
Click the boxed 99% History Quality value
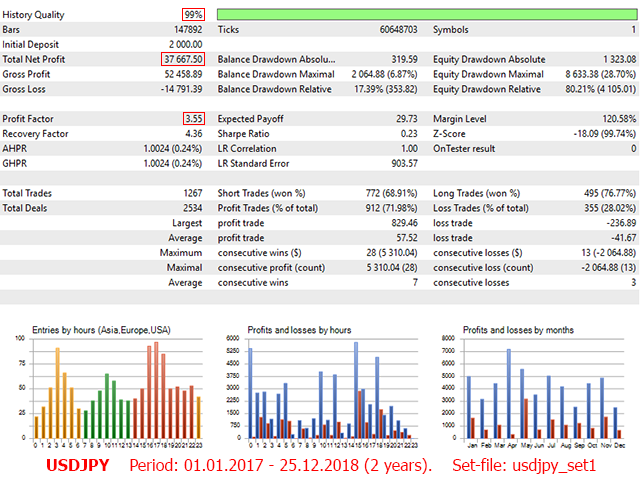pos(193,14)
